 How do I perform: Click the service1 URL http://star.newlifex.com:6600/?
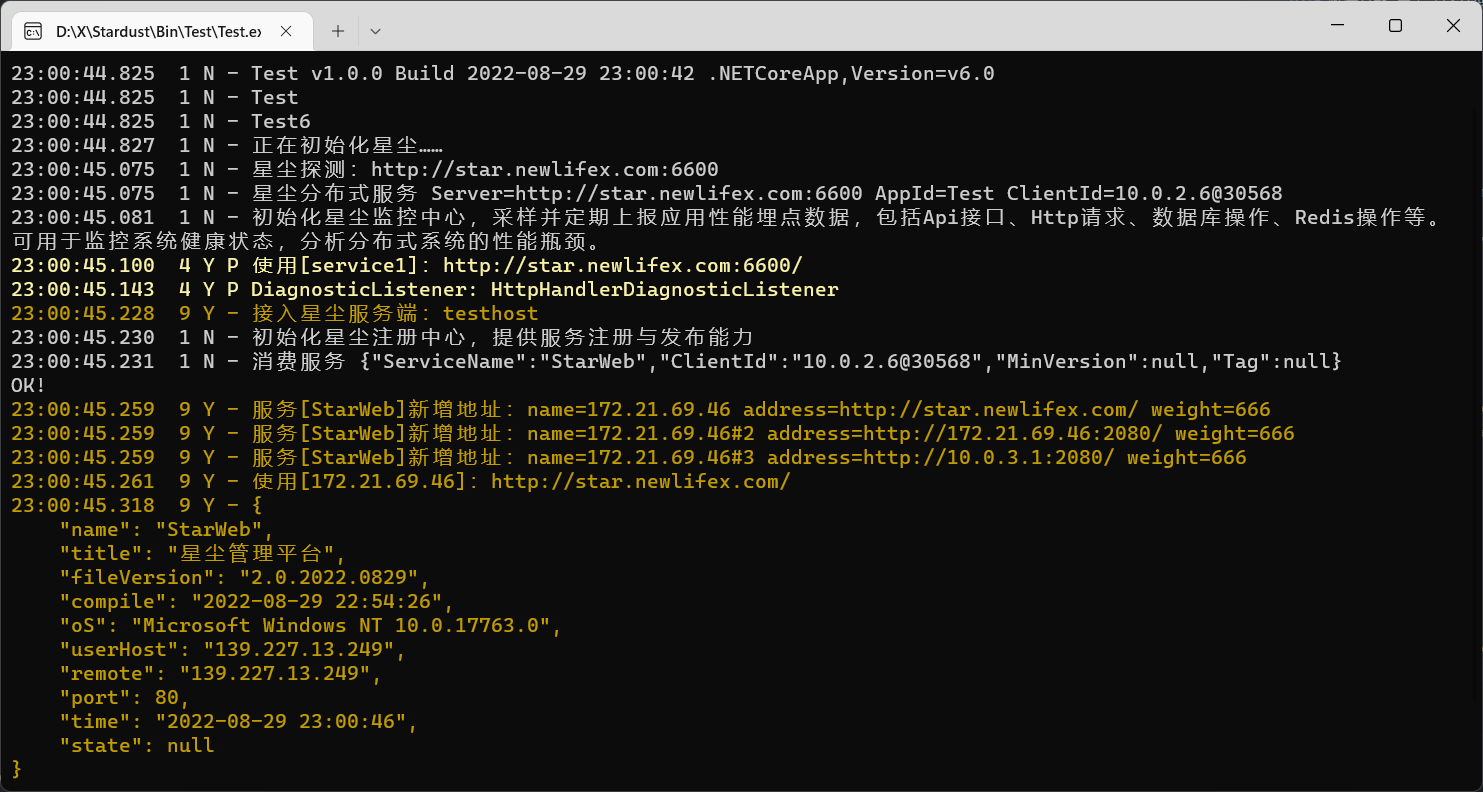(623, 265)
